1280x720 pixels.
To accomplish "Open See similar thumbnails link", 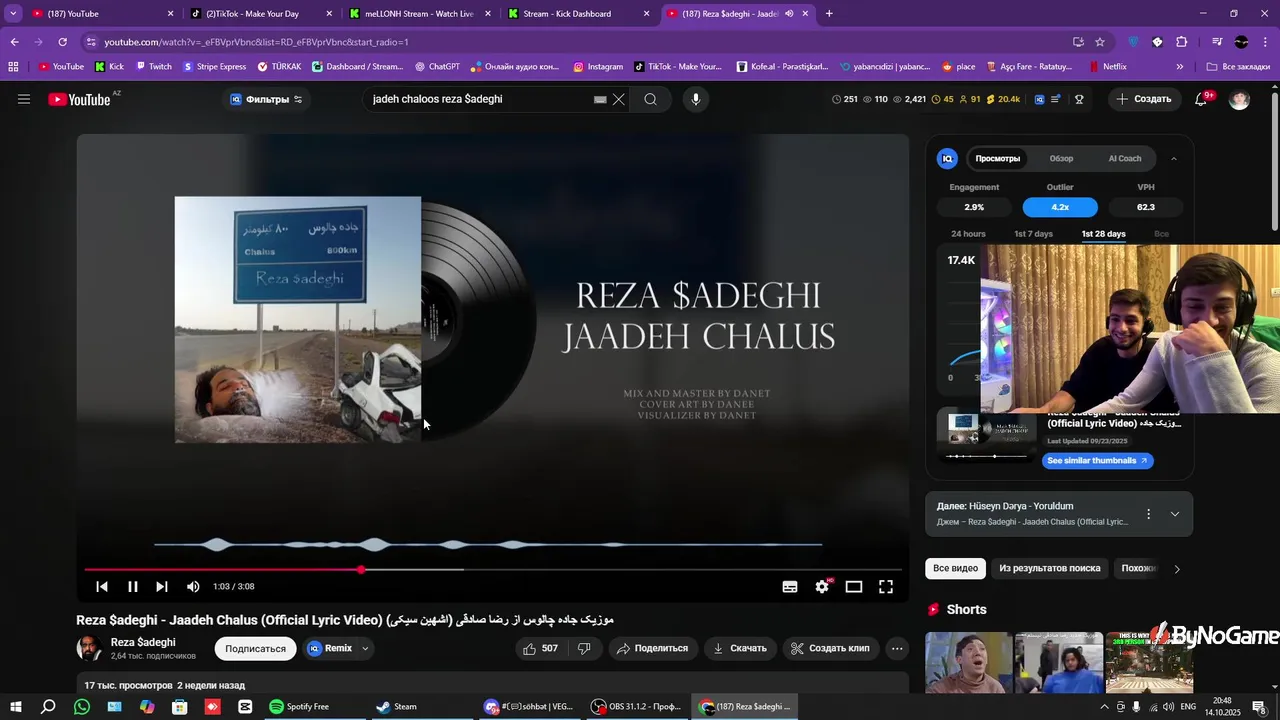I will (1097, 460).
